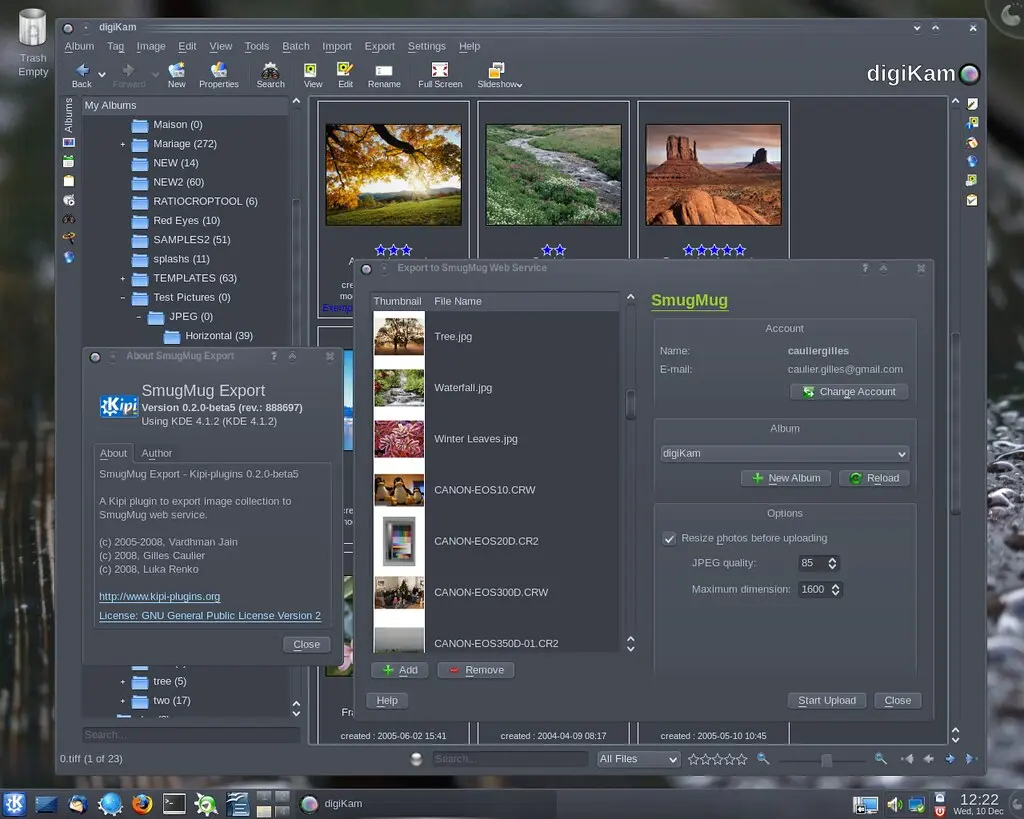Image resolution: width=1024 pixels, height=819 pixels.
Task: Start the Slideshow from the toolbar
Action: [497, 72]
